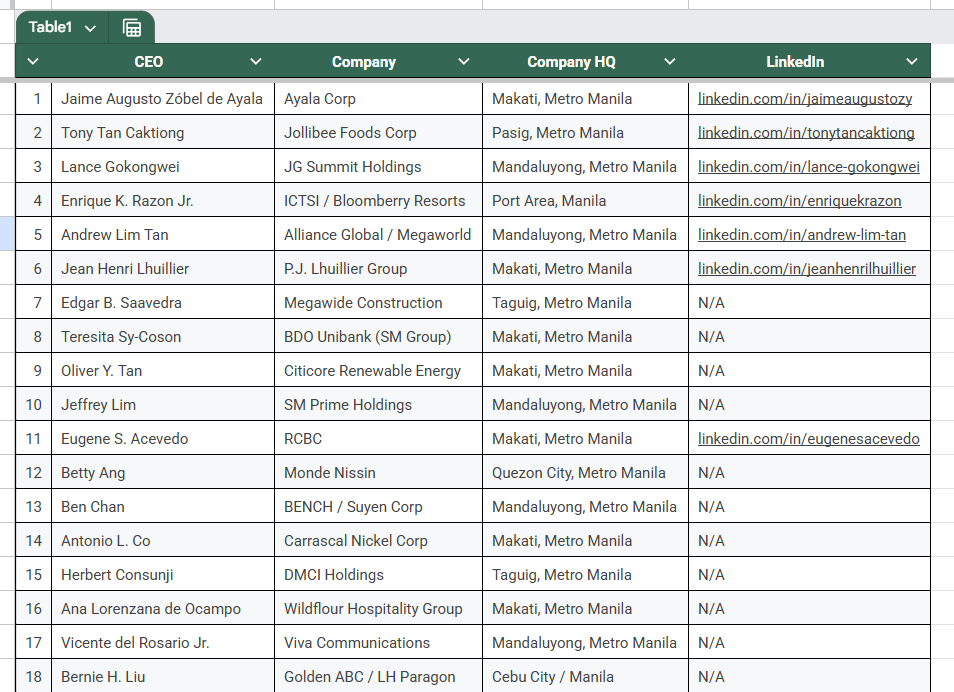Select cell Jean Henri Lhuillier
This screenshot has height=692, width=954.
point(163,269)
